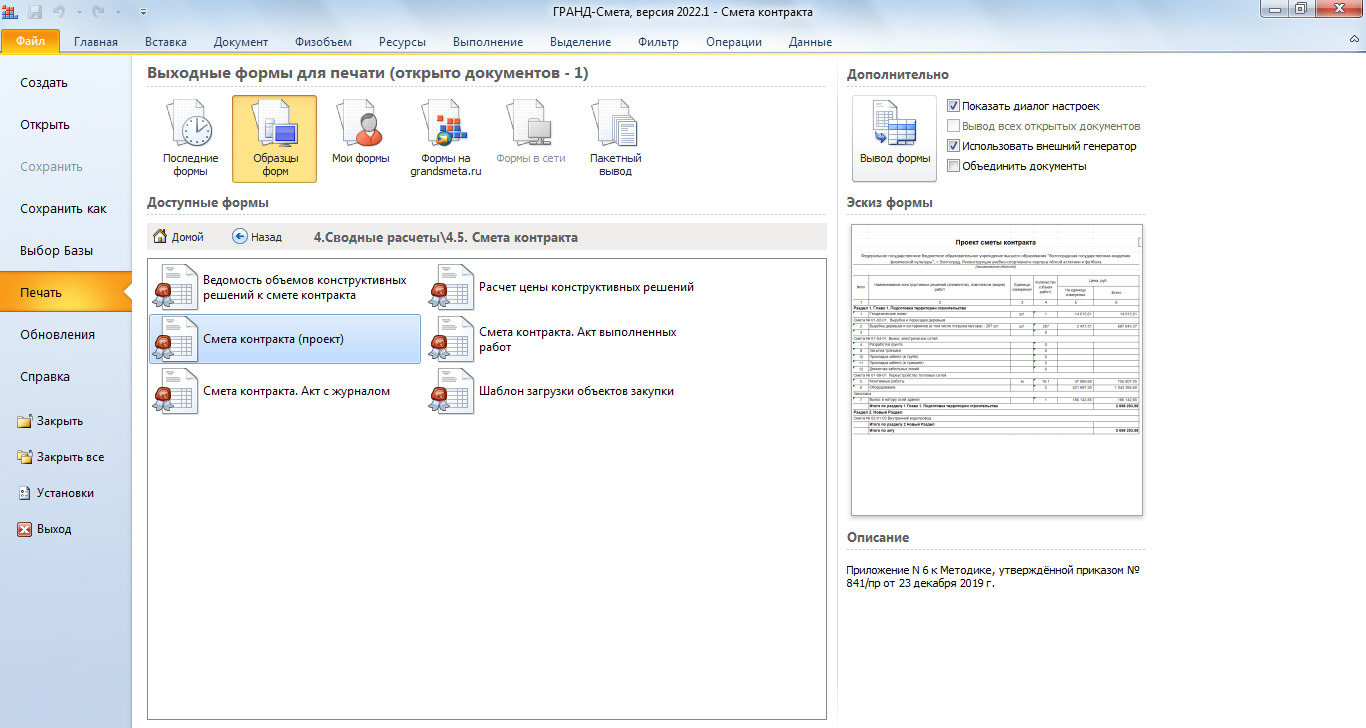Image resolution: width=1366 pixels, height=728 pixels.
Task: Switch to the Фильтр ribbon tab
Action: [658, 42]
